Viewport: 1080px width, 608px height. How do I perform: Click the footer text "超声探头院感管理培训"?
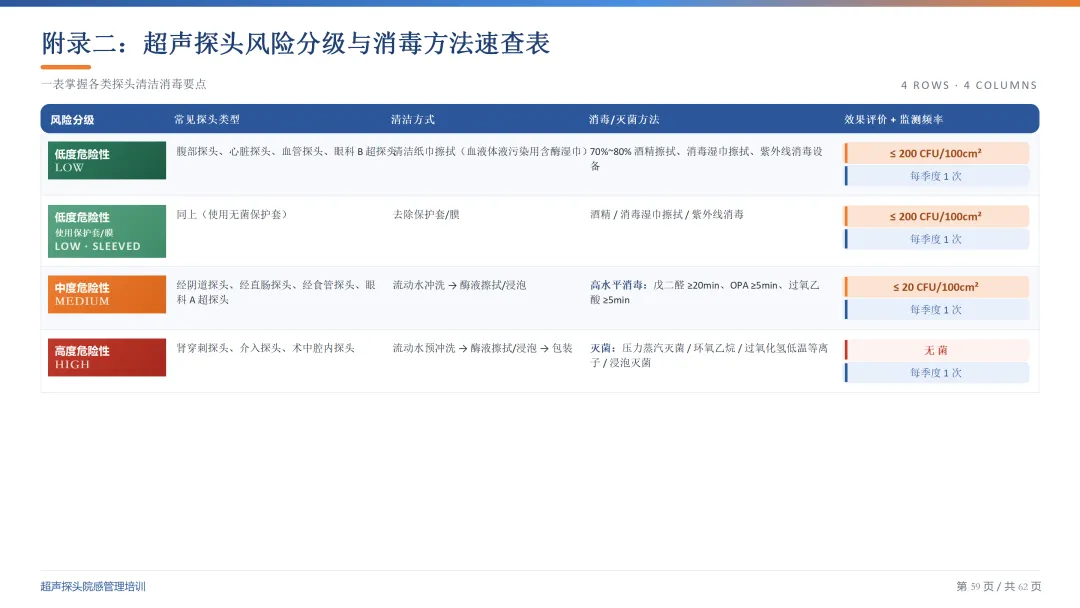click(93, 587)
